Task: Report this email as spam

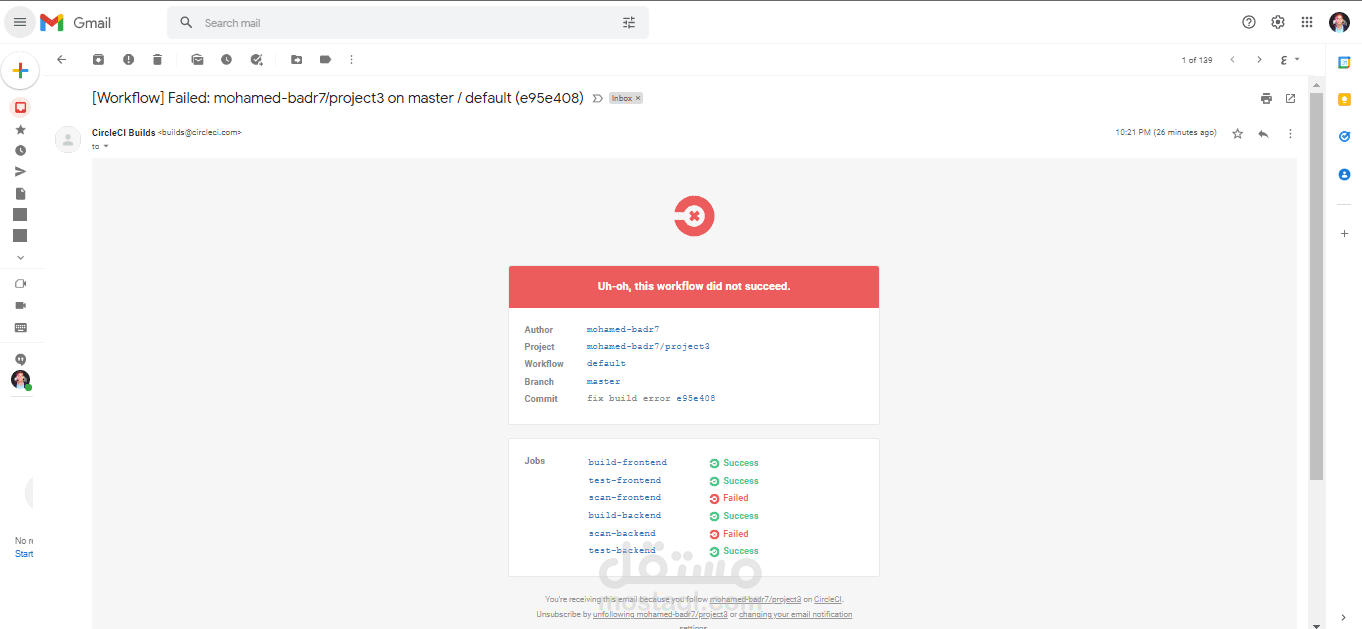Action: (x=128, y=60)
